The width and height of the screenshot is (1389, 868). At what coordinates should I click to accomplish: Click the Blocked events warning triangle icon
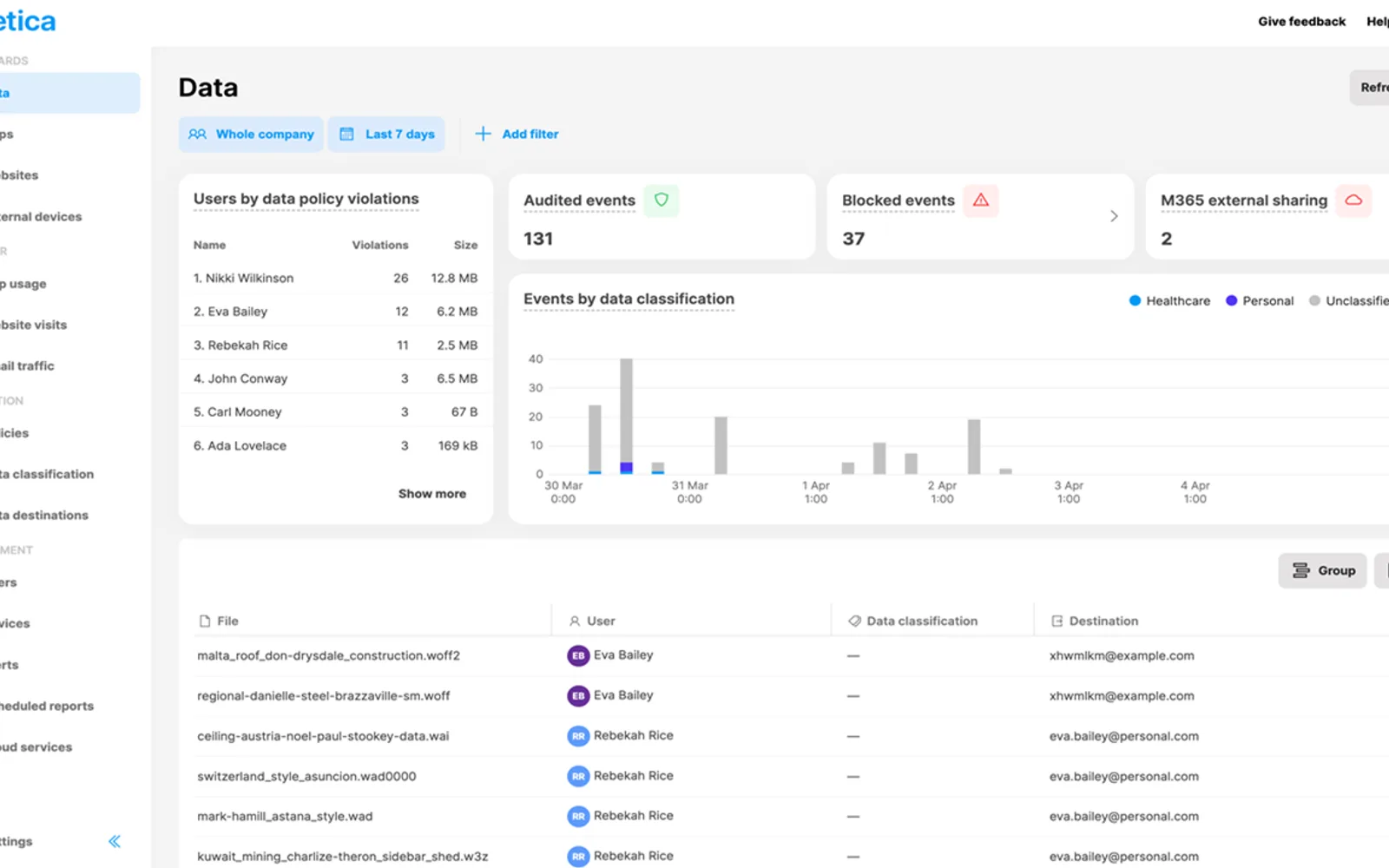pos(981,201)
